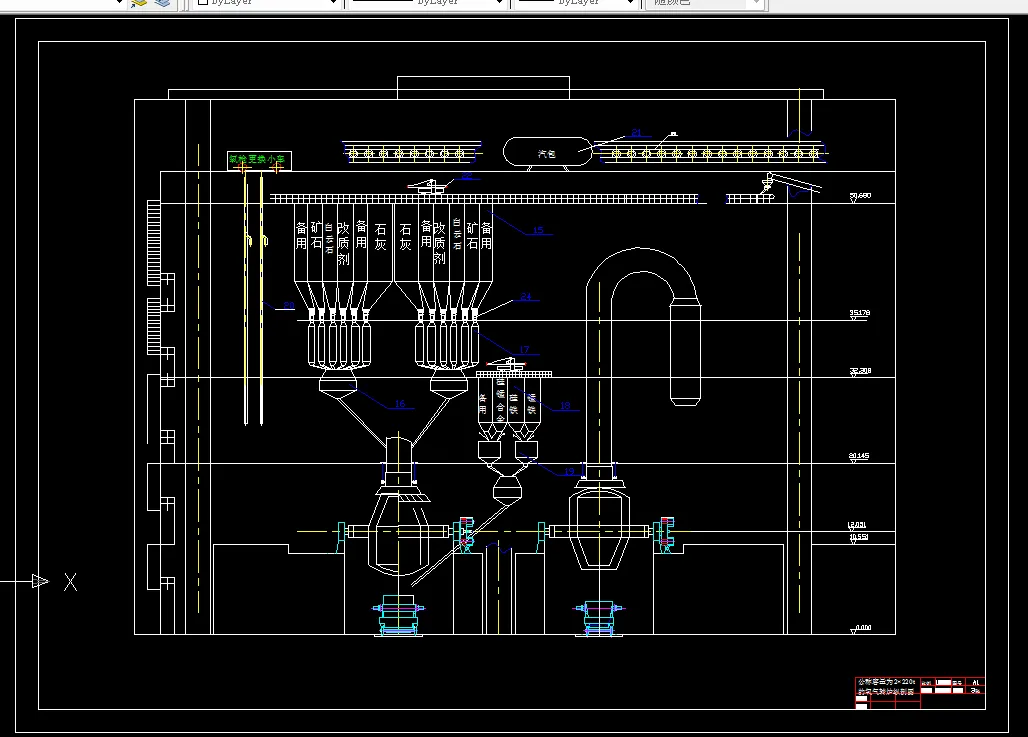Image resolution: width=1028 pixels, height=737 pixels.
Task: Click callout number 15 beside the silos
Action: coord(538,230)
